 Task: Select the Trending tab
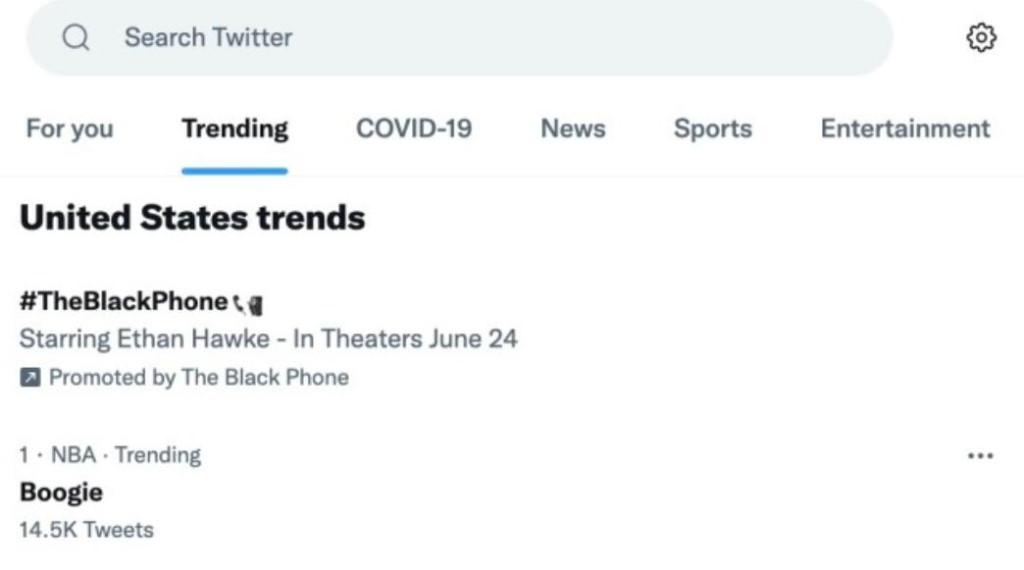tap(235, 129)
